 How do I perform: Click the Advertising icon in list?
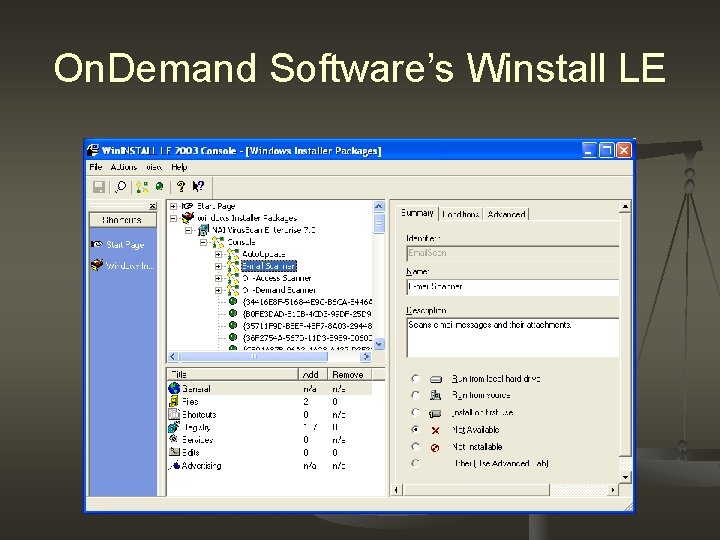[x=174, y=465]
